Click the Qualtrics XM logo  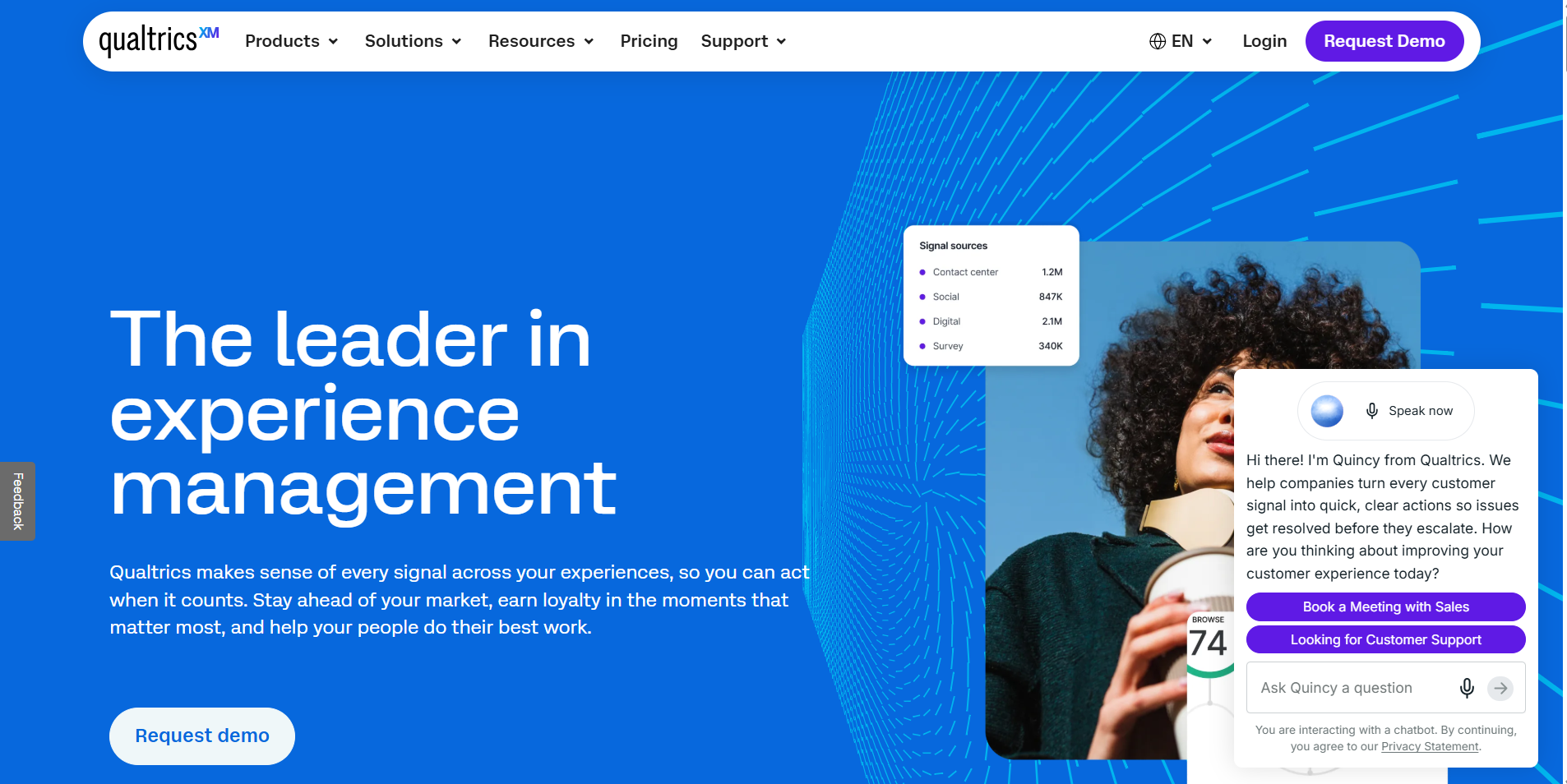pyautogui.click(x=159, y=40)
